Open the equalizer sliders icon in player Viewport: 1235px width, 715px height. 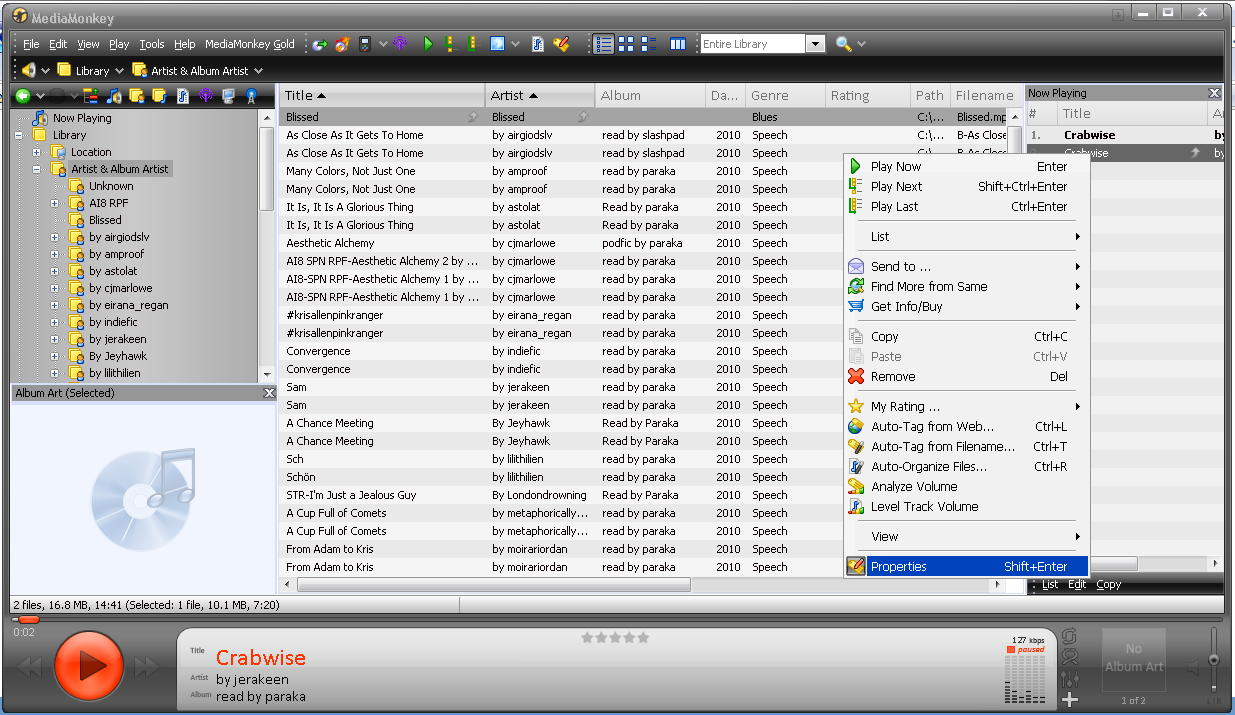coord(1070,679)
